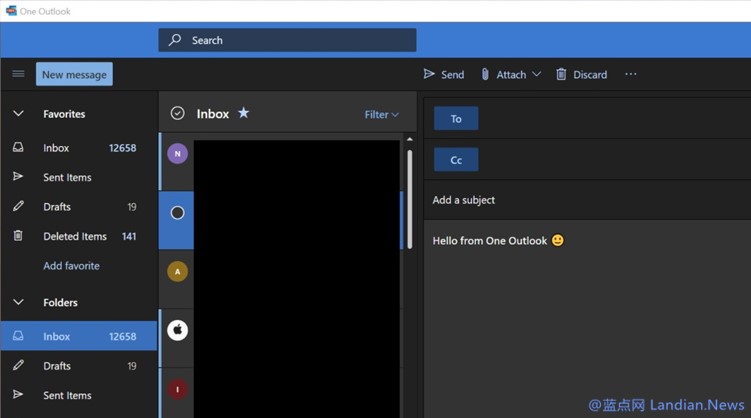Click the Apple sender avatar
The image size is (751, 418).
pos(177,330)
